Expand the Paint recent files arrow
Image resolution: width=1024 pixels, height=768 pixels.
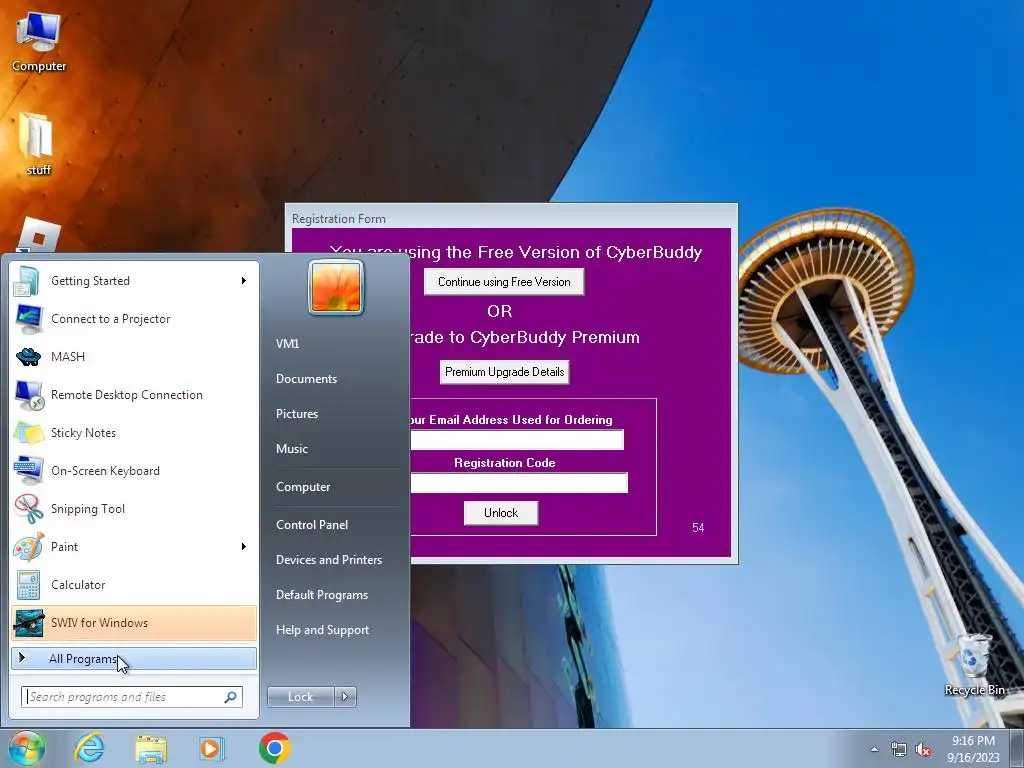(244, 547)
